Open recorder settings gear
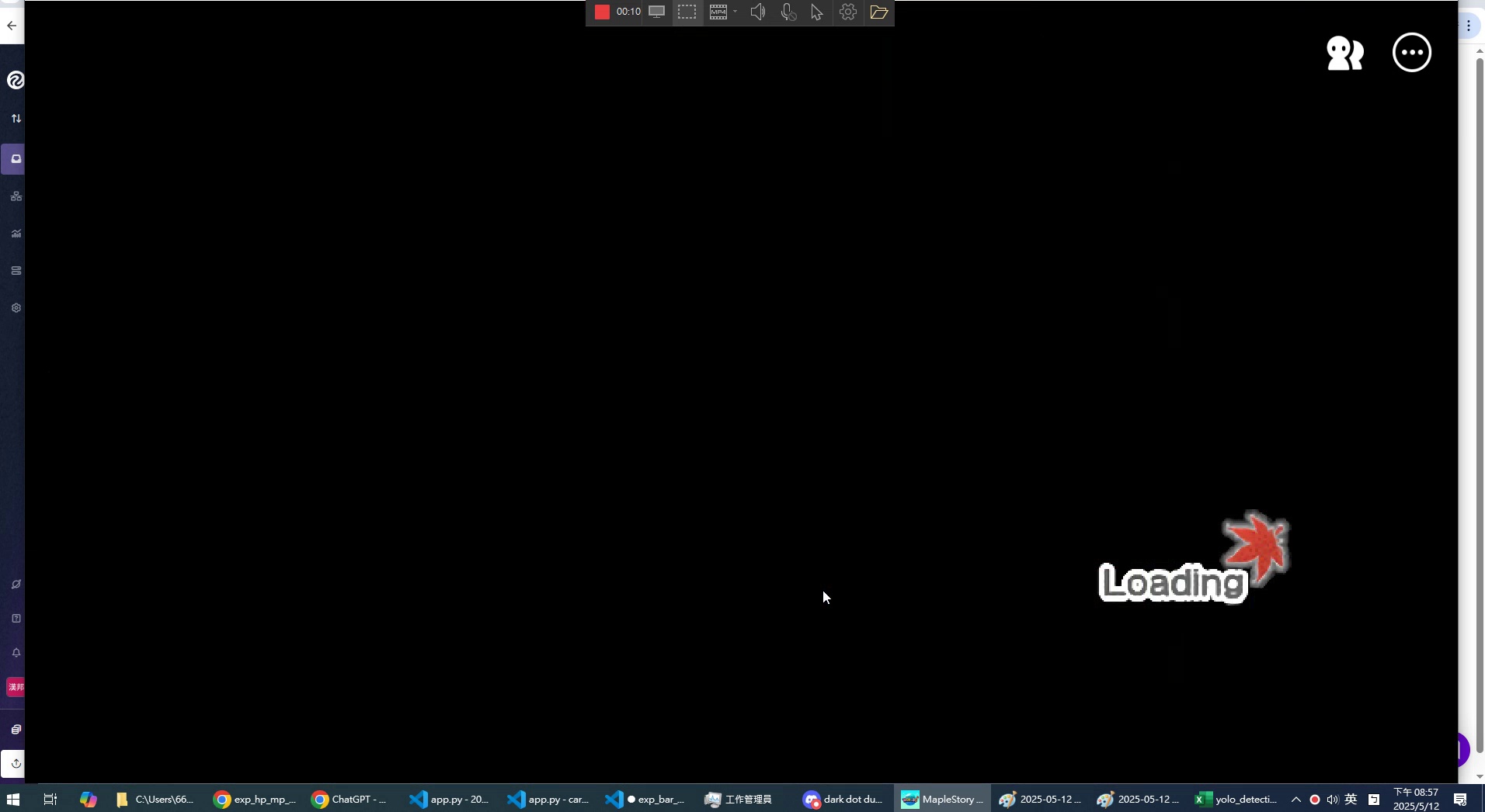This screenshot has width=1485, height=812. (848, 12)
